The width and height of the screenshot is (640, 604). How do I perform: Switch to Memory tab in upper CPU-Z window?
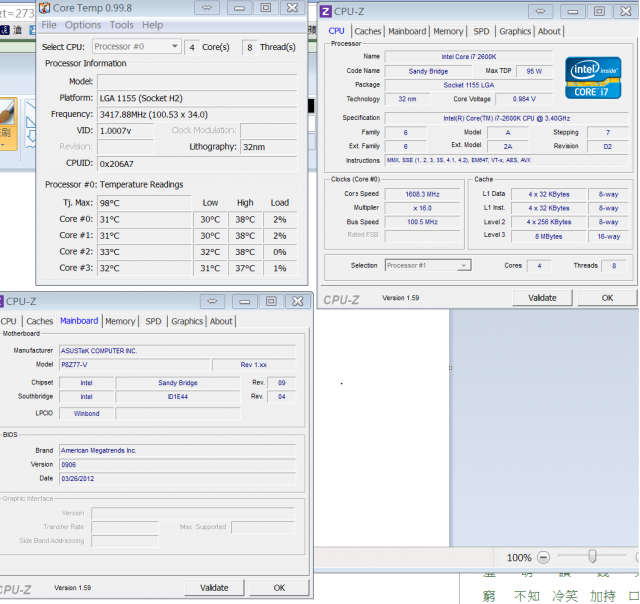(x=448, y=31)
